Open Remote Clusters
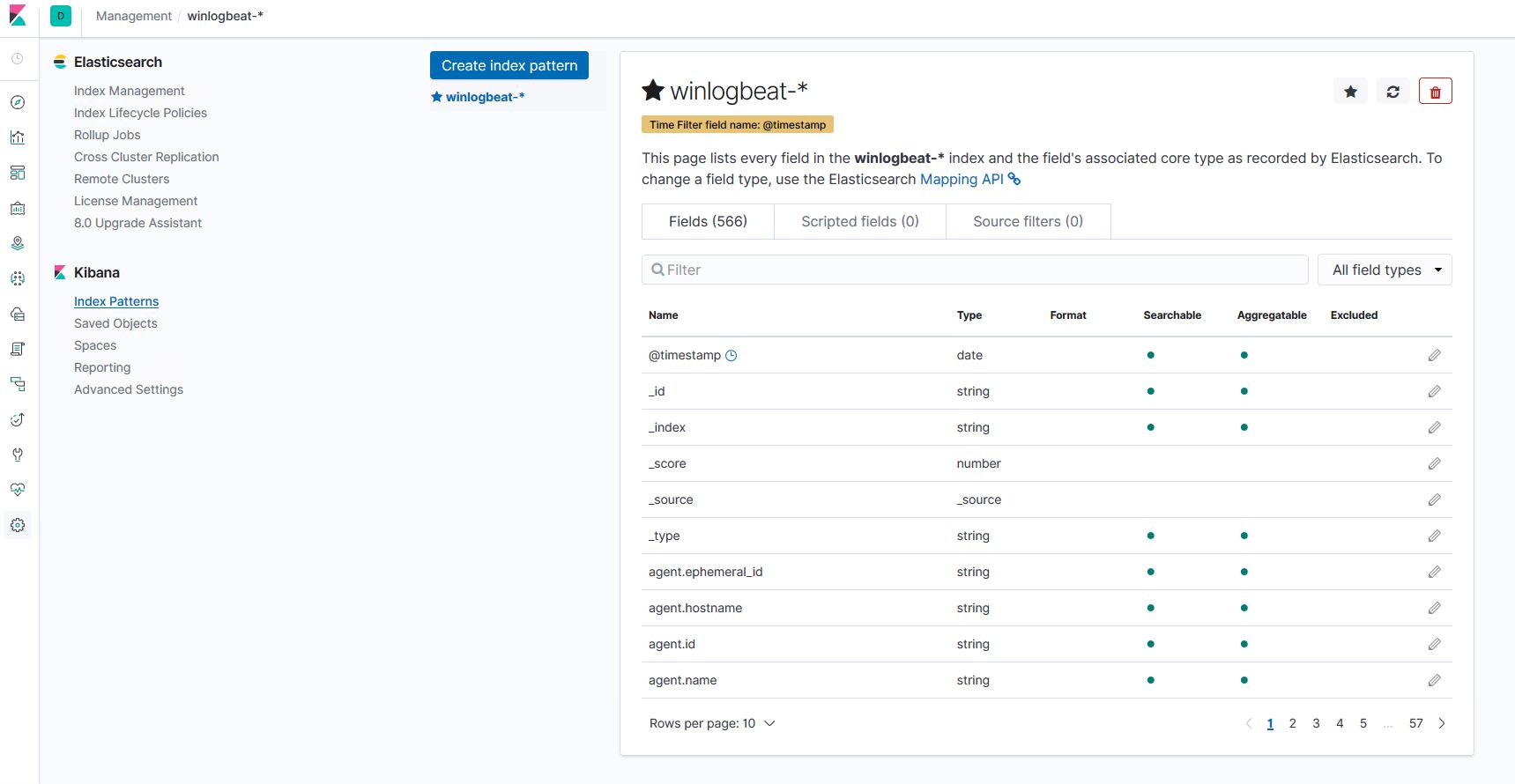Screen dimensions: 1515x784 [x=122, y=179]
